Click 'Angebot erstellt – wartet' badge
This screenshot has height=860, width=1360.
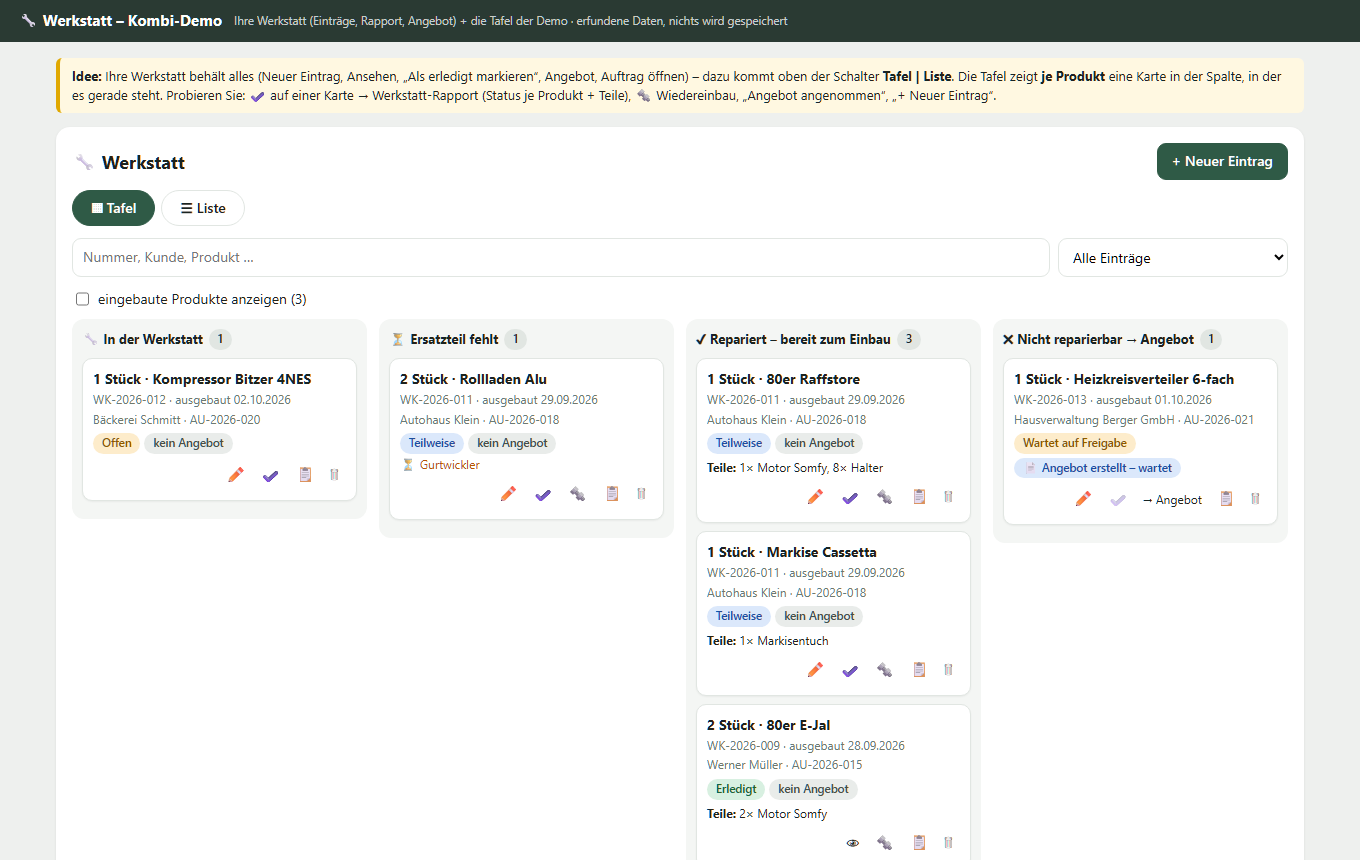(x=1097, y=468)
